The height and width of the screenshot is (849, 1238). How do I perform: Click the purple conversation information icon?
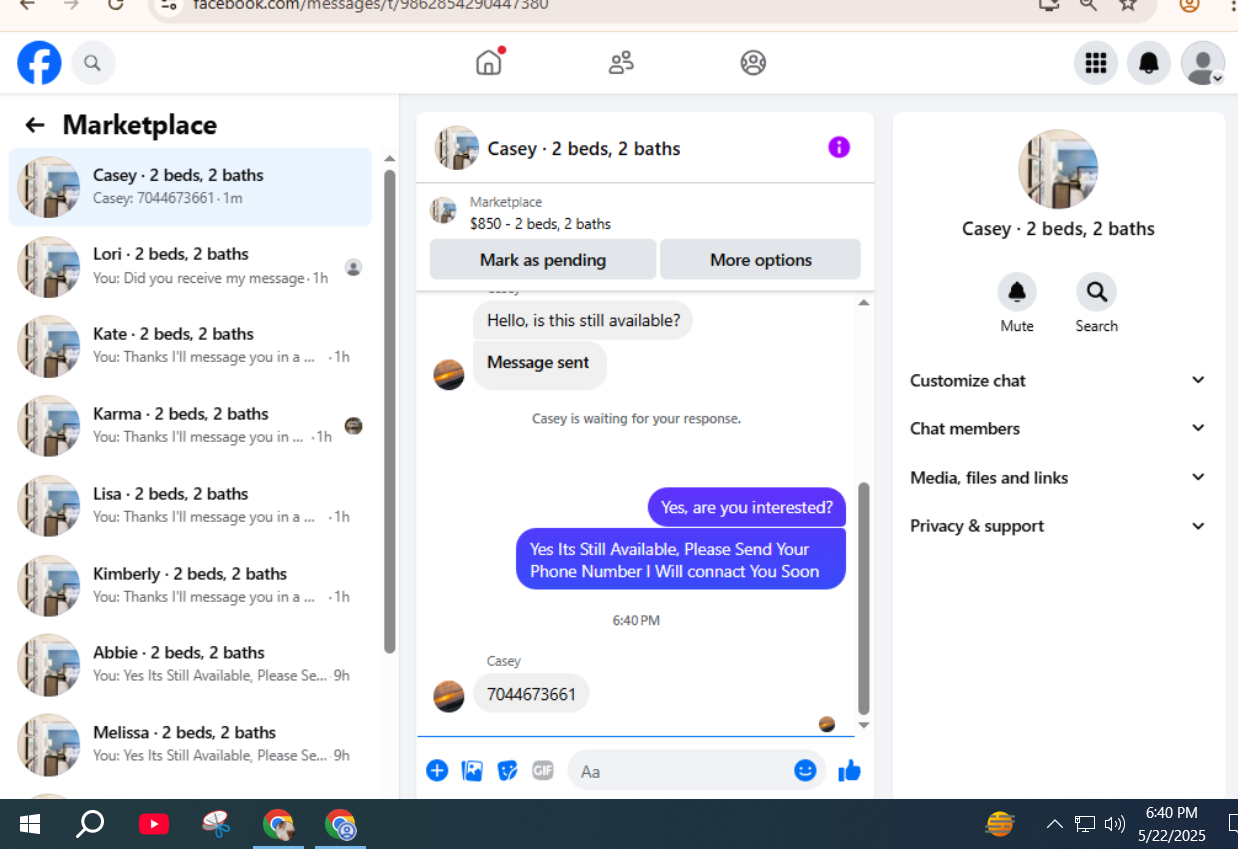(x=839, y=148)
